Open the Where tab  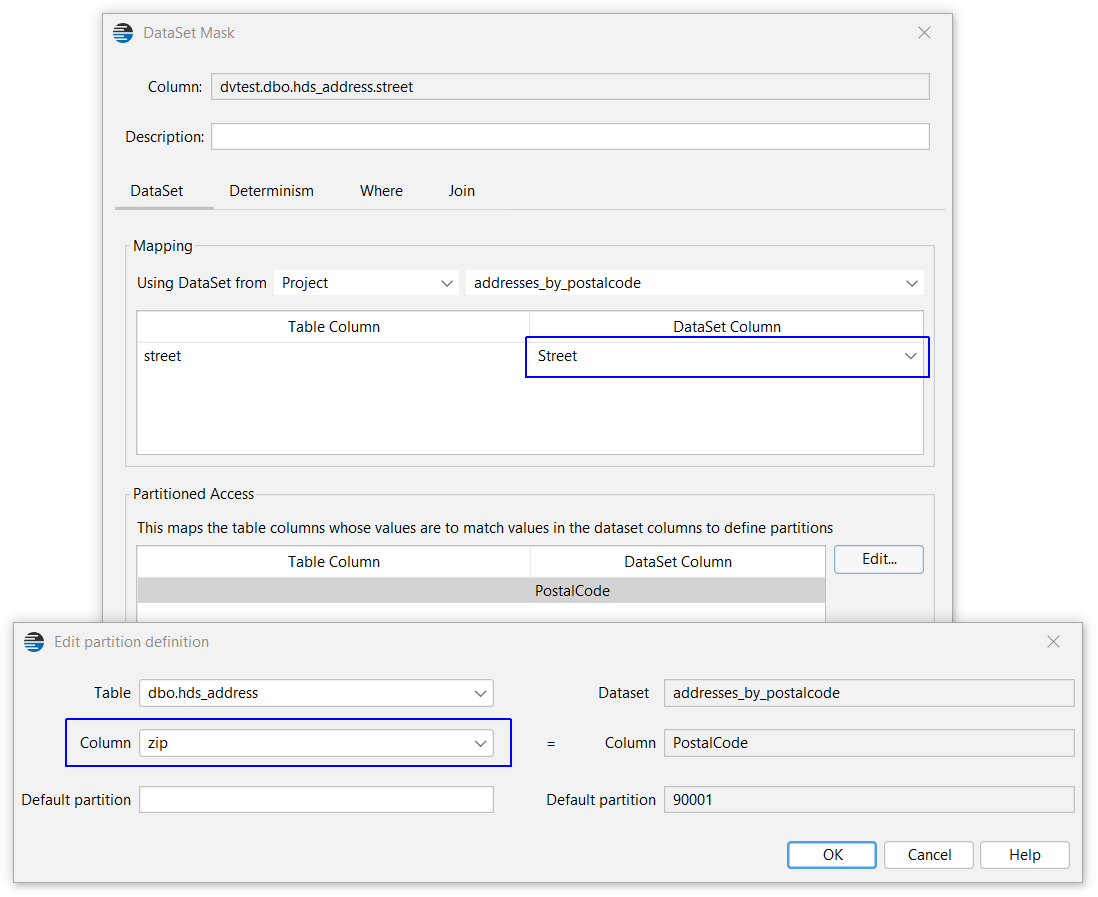[x=381, y=190]
